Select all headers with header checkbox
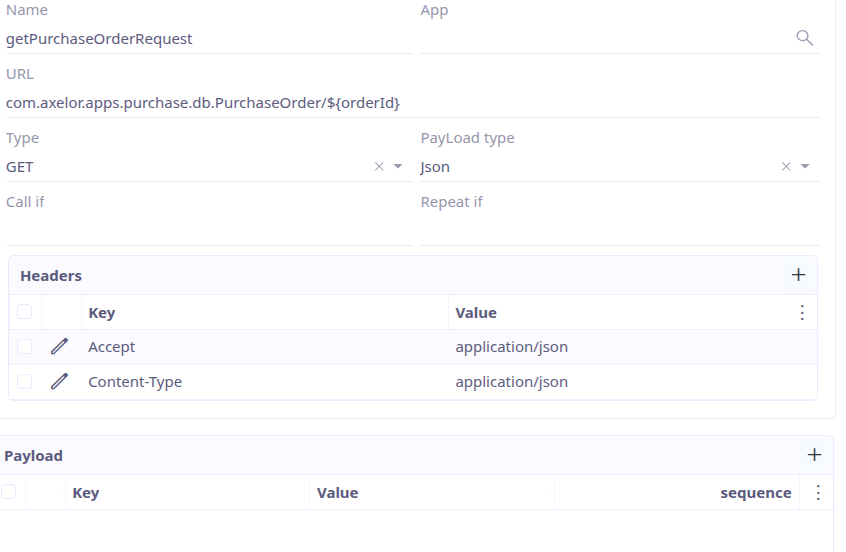This screenshot has width=846, height=552. tap(25, 313)
